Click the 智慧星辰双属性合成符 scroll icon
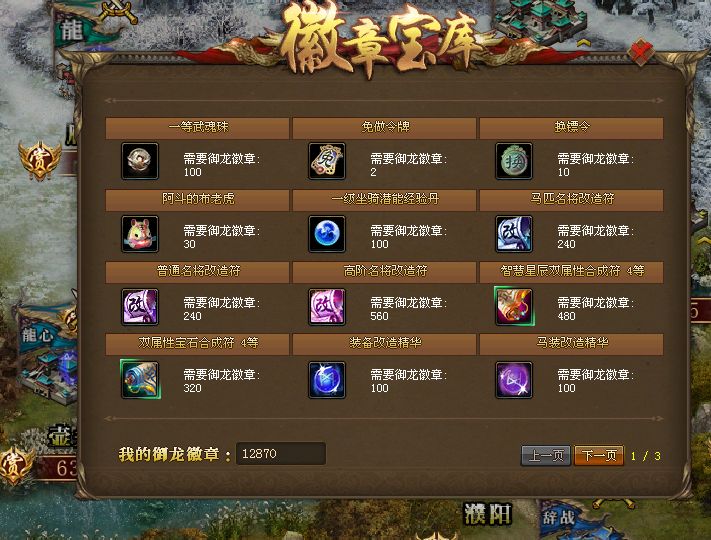The image size is (711, 540). coord(514,306)
